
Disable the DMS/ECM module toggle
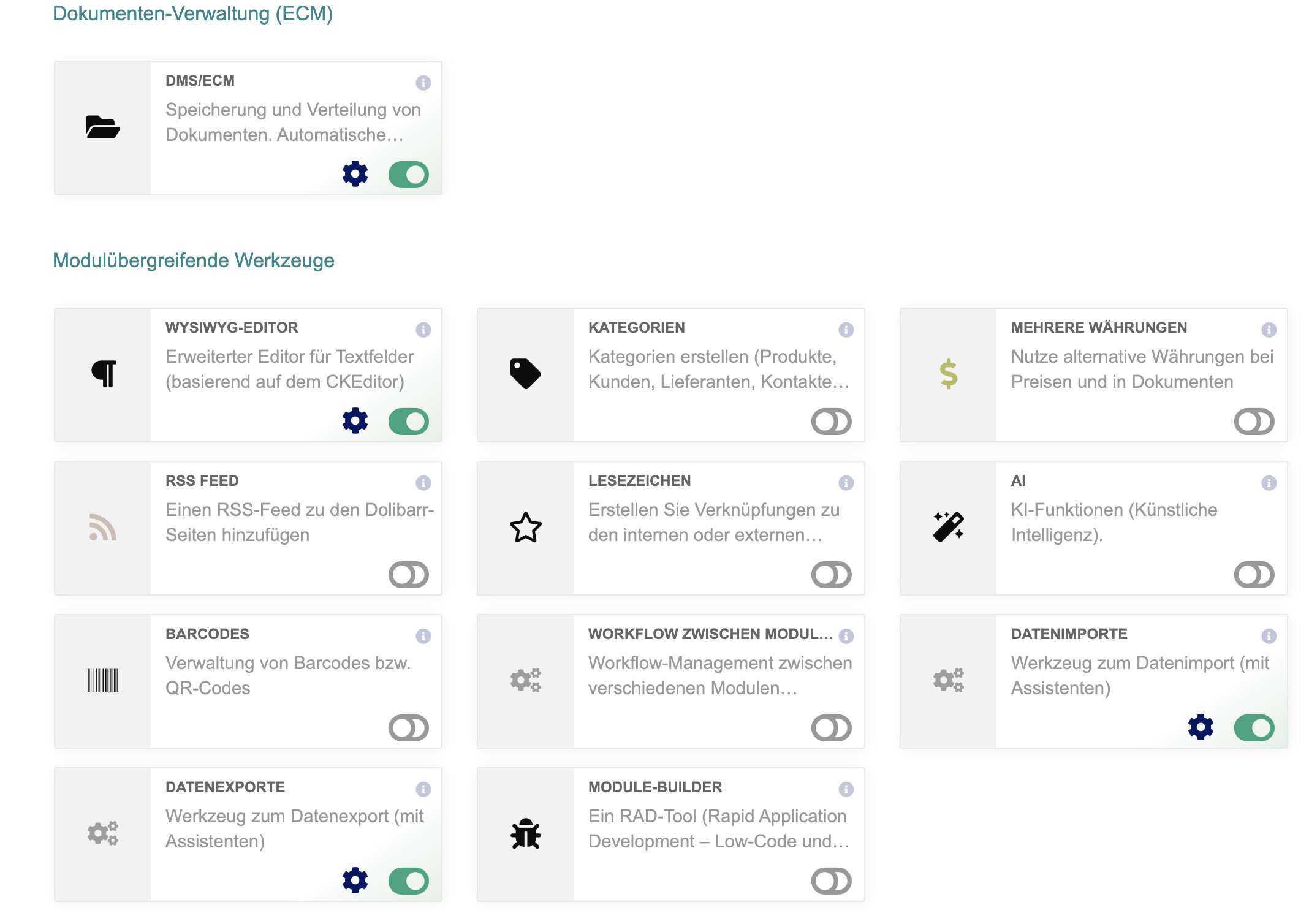409,175
